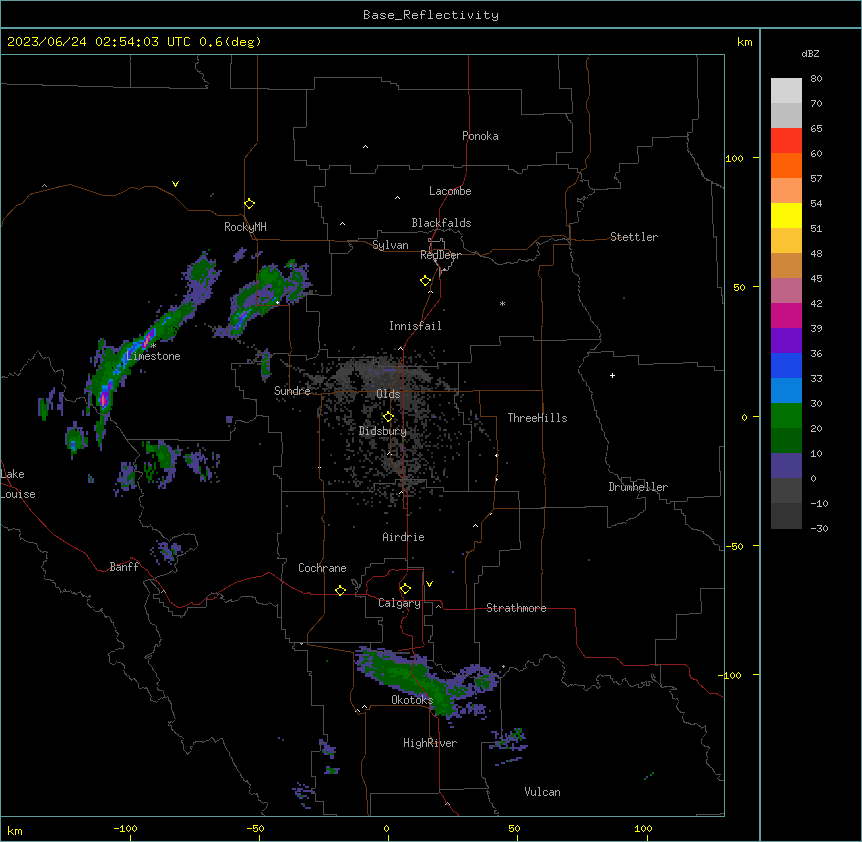Click the Lake Louise label
This screenshot has width=862, height=842.
[18, 484]
